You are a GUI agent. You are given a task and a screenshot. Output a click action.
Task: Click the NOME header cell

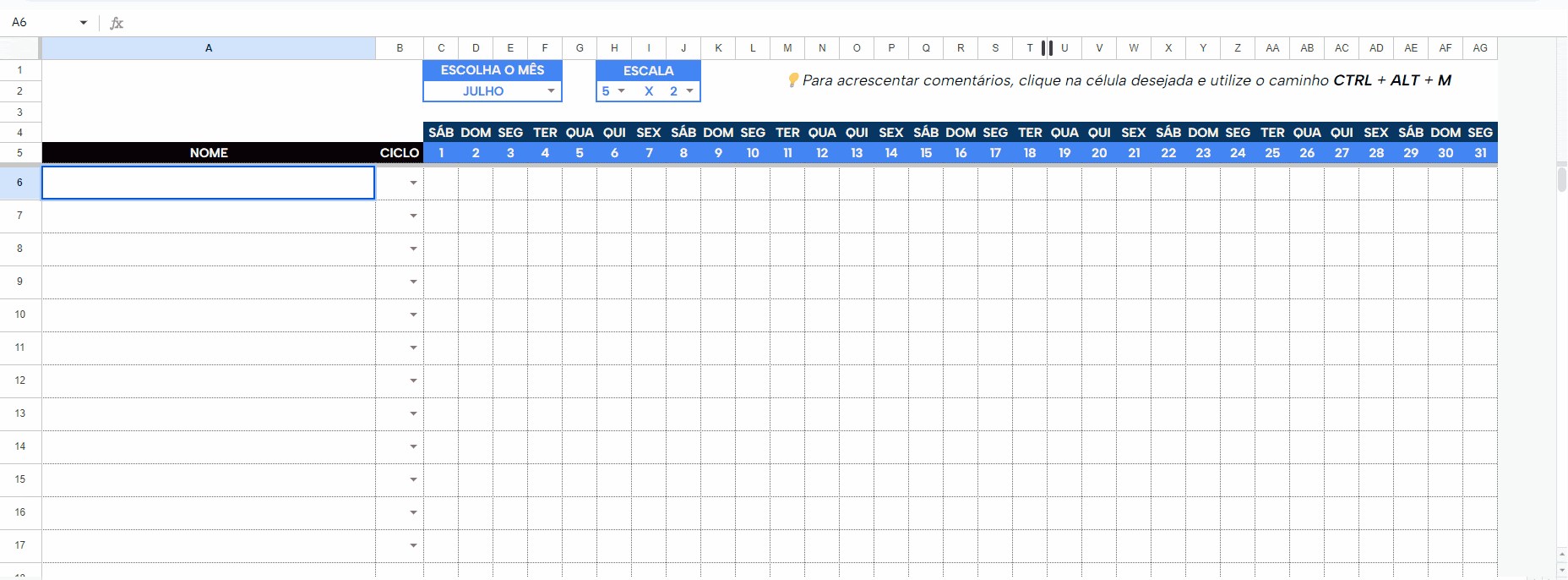209,153
